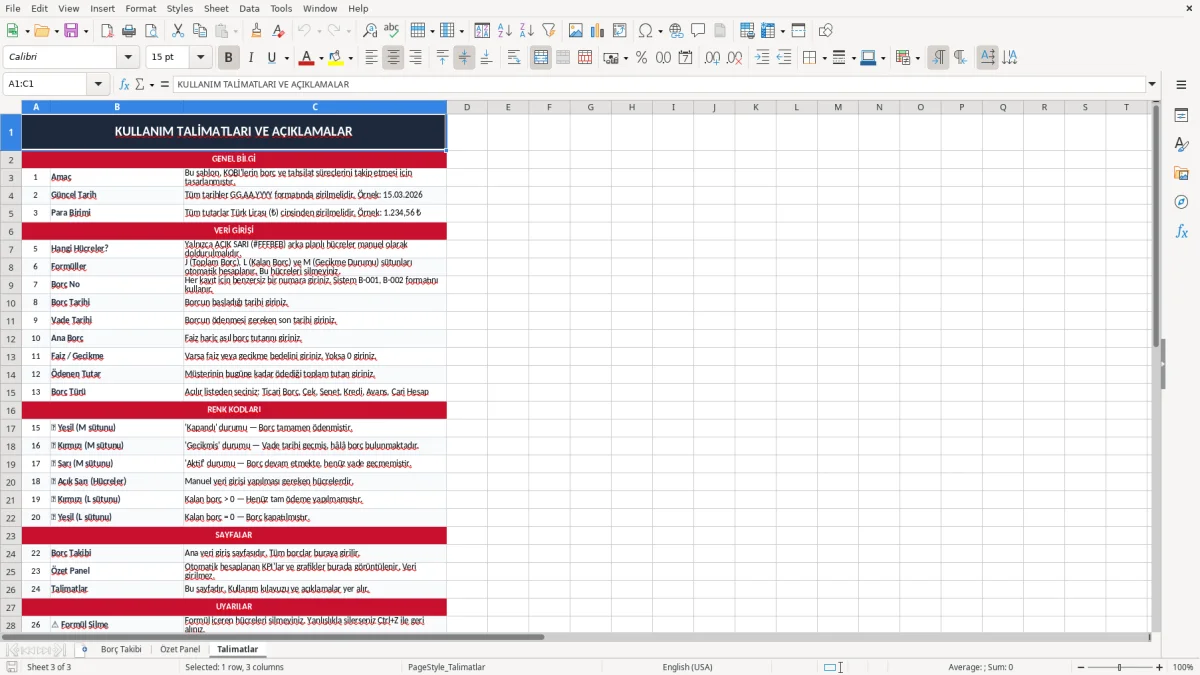The height and width of the screenshot is (675, 1200).
Task: Open the Font Size dropdown arrow
Action: click(x=201, y=58)
